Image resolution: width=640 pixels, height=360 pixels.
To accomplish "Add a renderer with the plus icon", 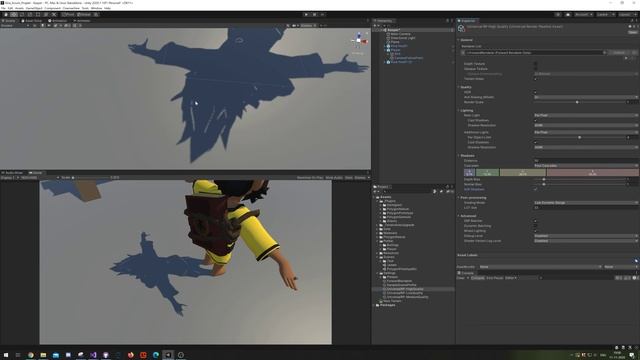I will [x=626, y=58].
